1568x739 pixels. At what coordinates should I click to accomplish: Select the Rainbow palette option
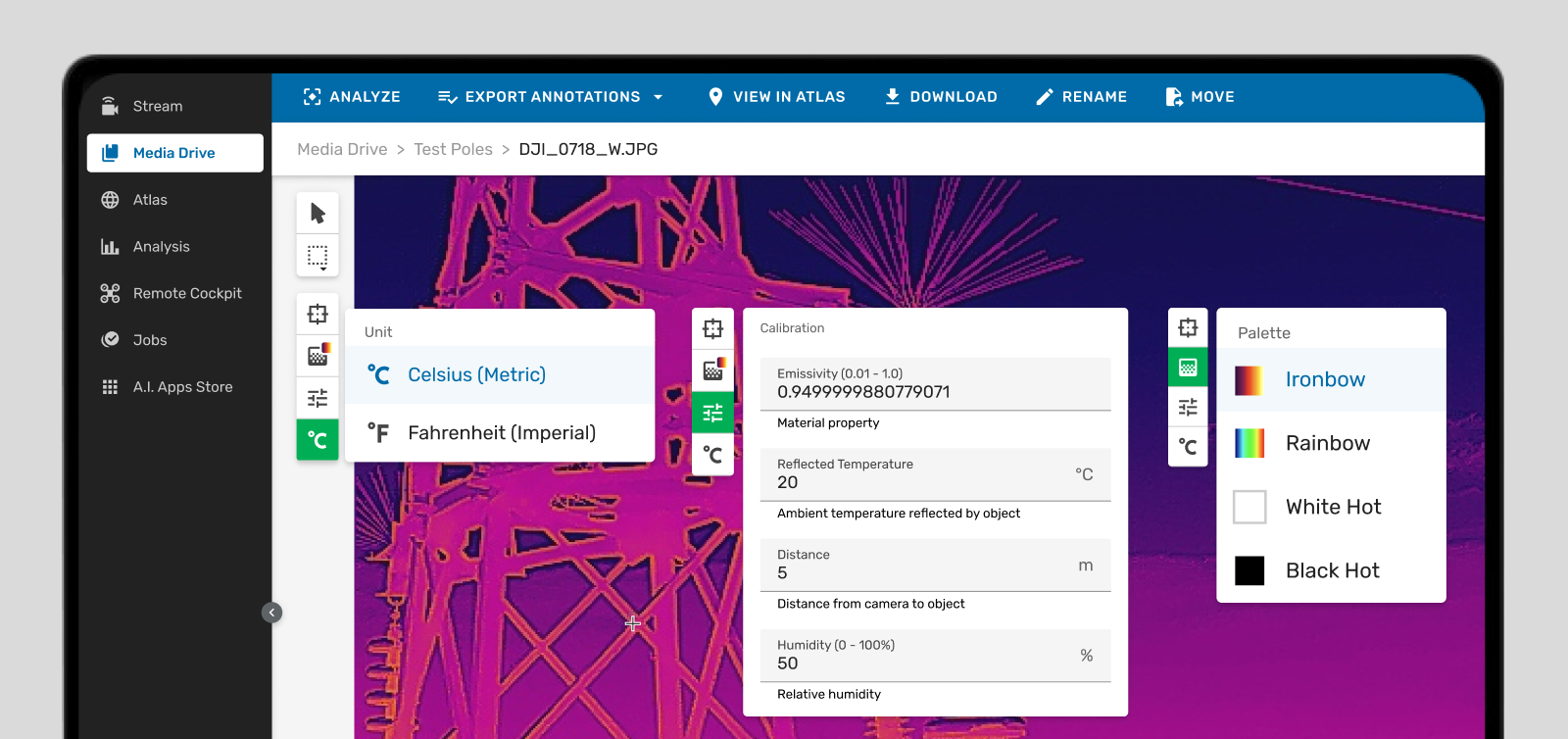click(x=1327, y=443)
